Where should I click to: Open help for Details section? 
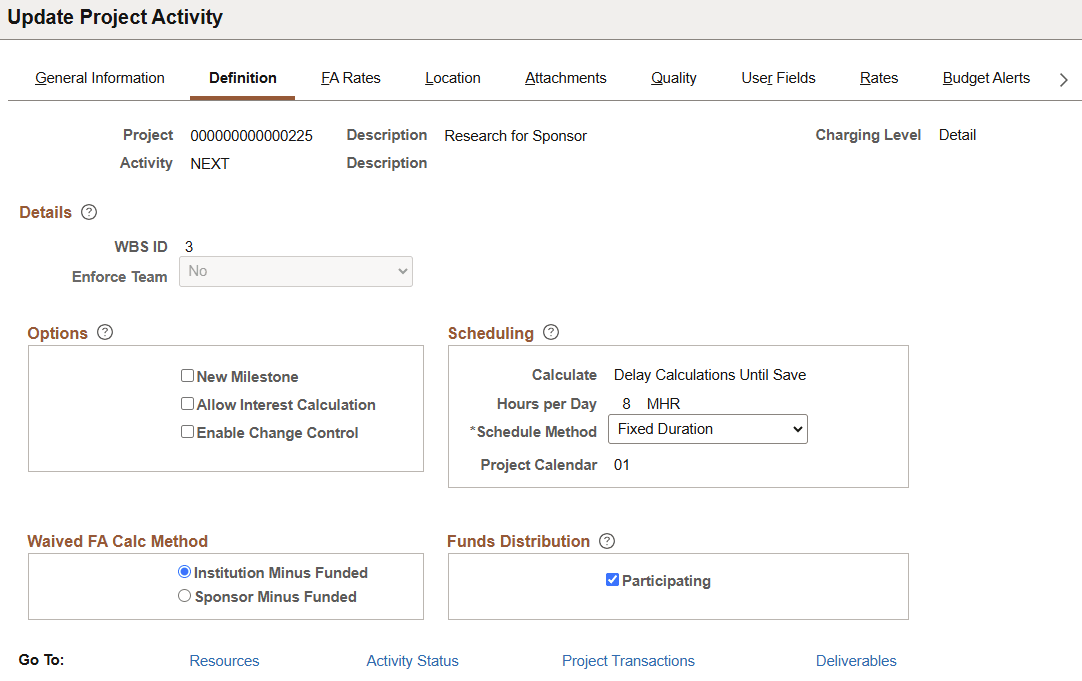point(89,212)
